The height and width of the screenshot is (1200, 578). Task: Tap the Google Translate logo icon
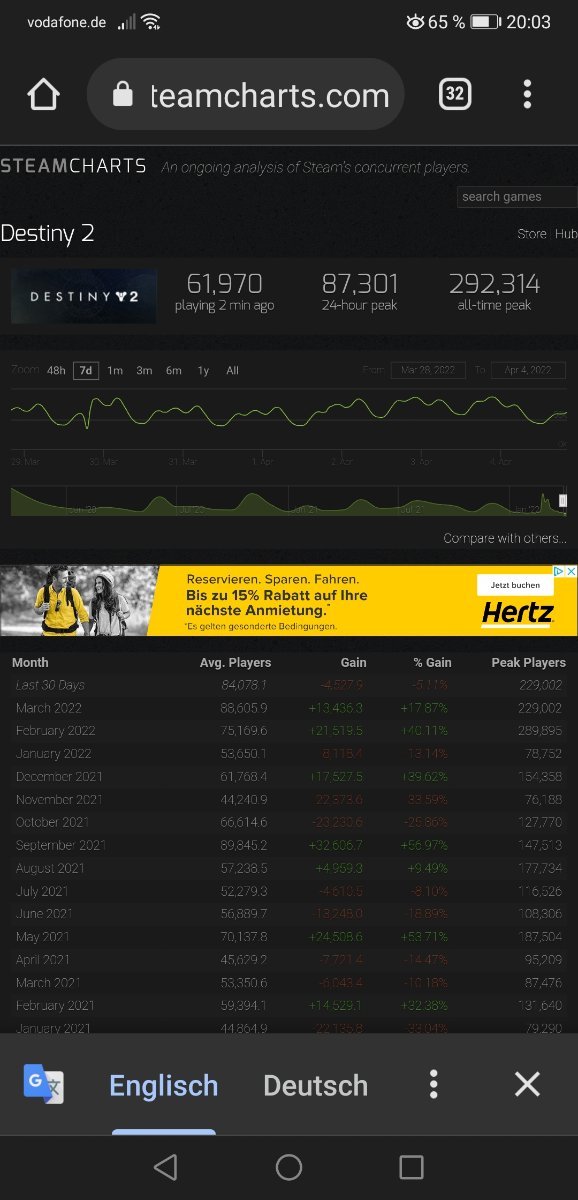point(43,1084)
